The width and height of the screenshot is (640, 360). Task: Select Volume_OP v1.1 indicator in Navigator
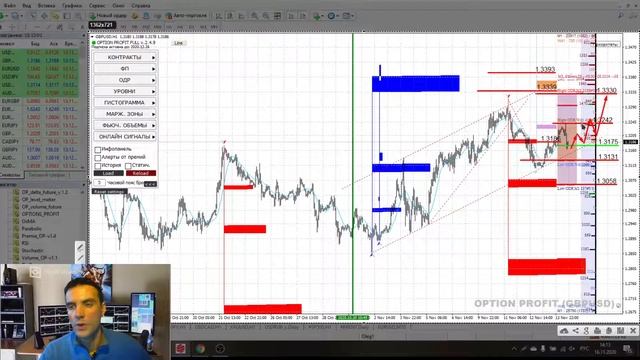(39, 258)
